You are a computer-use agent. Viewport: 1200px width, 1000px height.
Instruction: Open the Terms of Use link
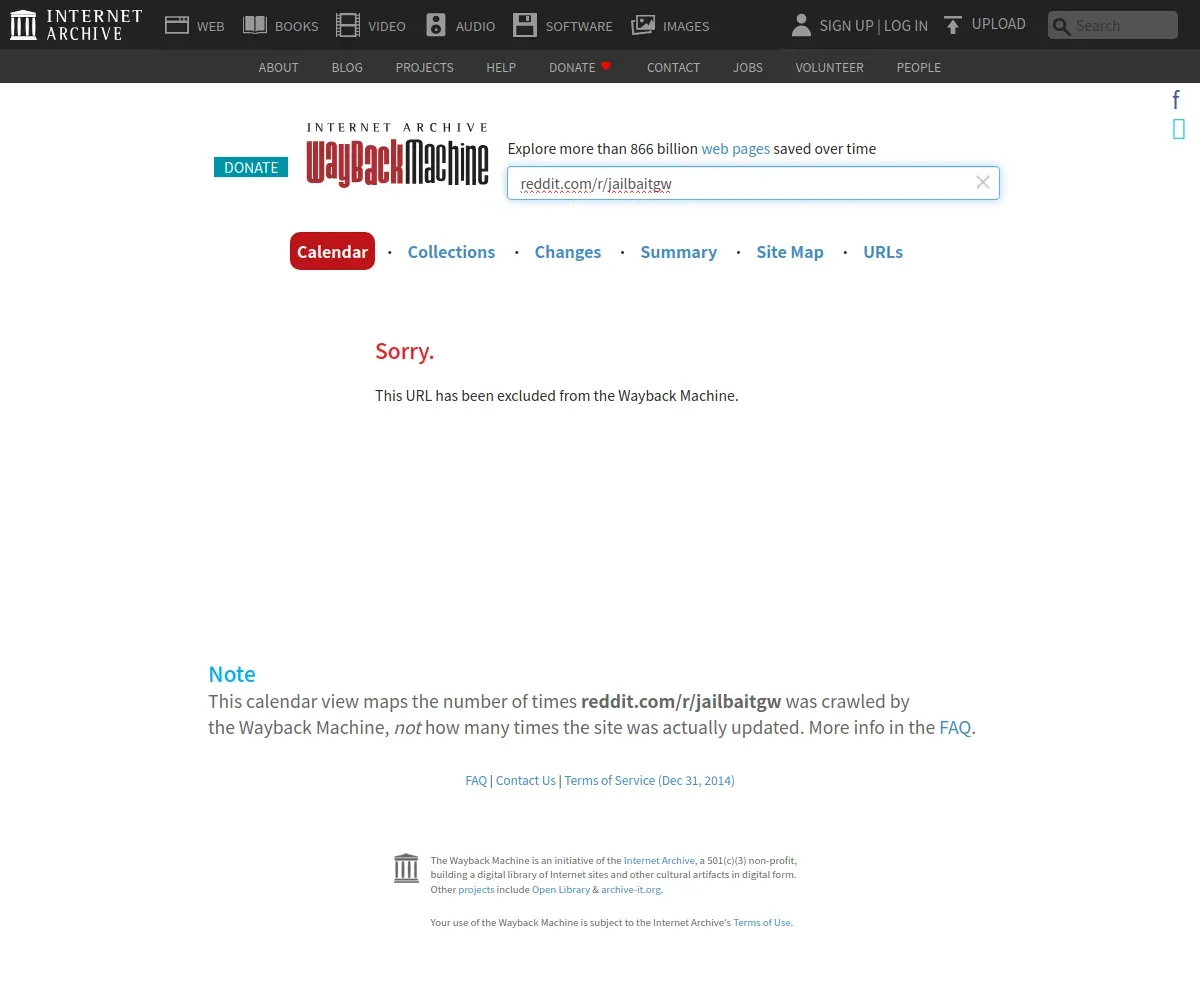tap(763, 922)
